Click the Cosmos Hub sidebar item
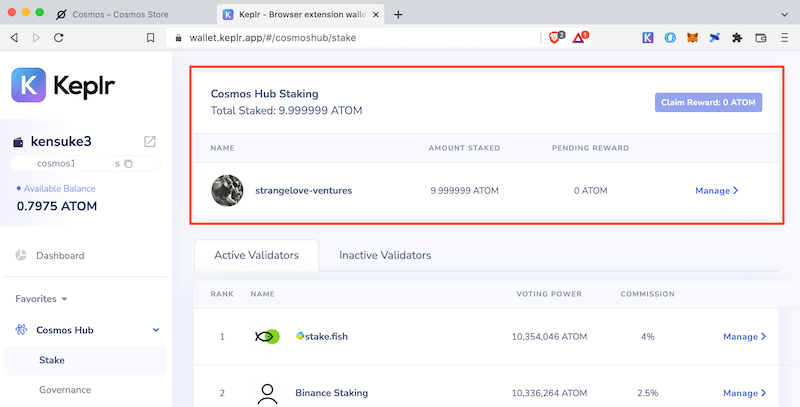 [x=65, y=330]
